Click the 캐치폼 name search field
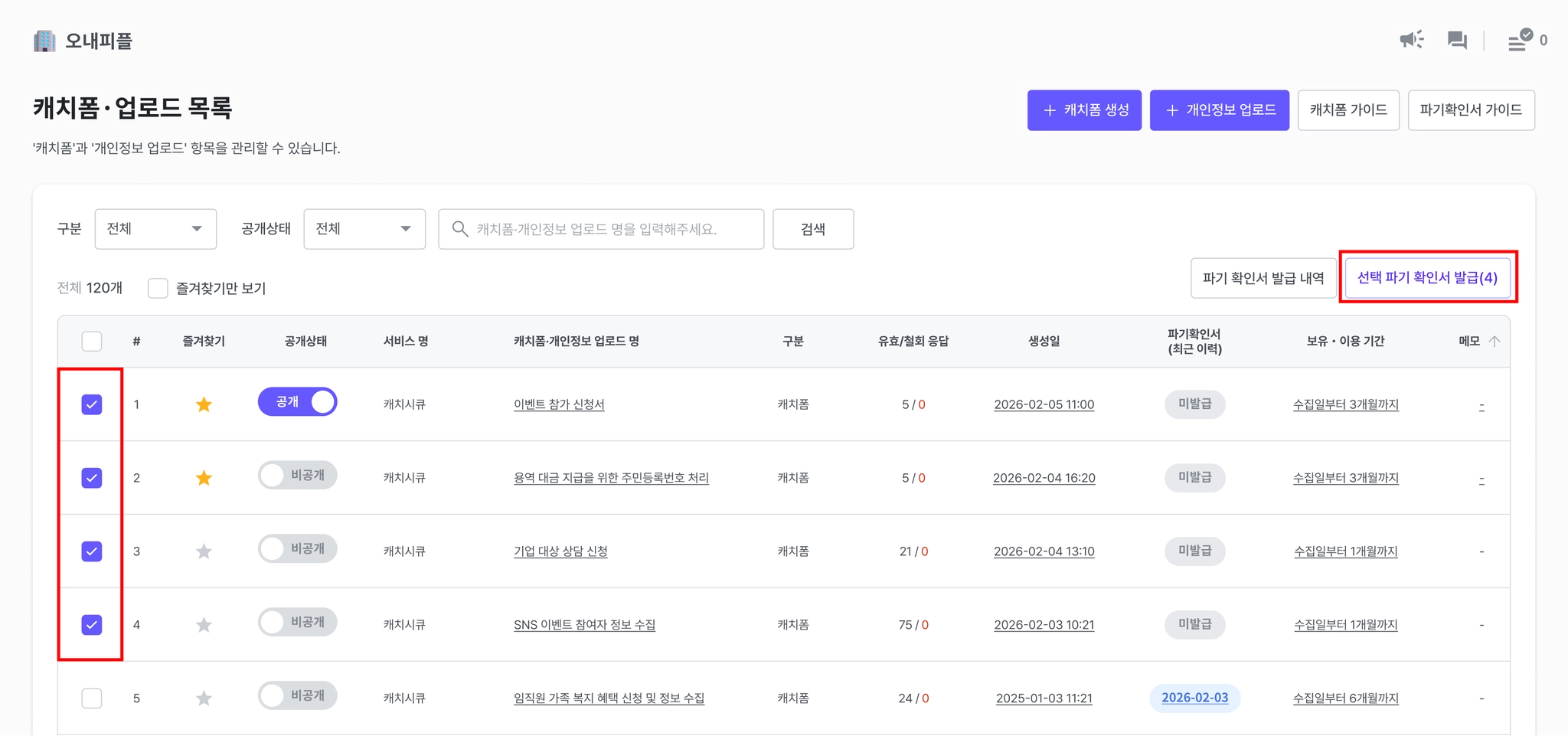The width and height of the screenshot is (1568, 736). (601, 229)
